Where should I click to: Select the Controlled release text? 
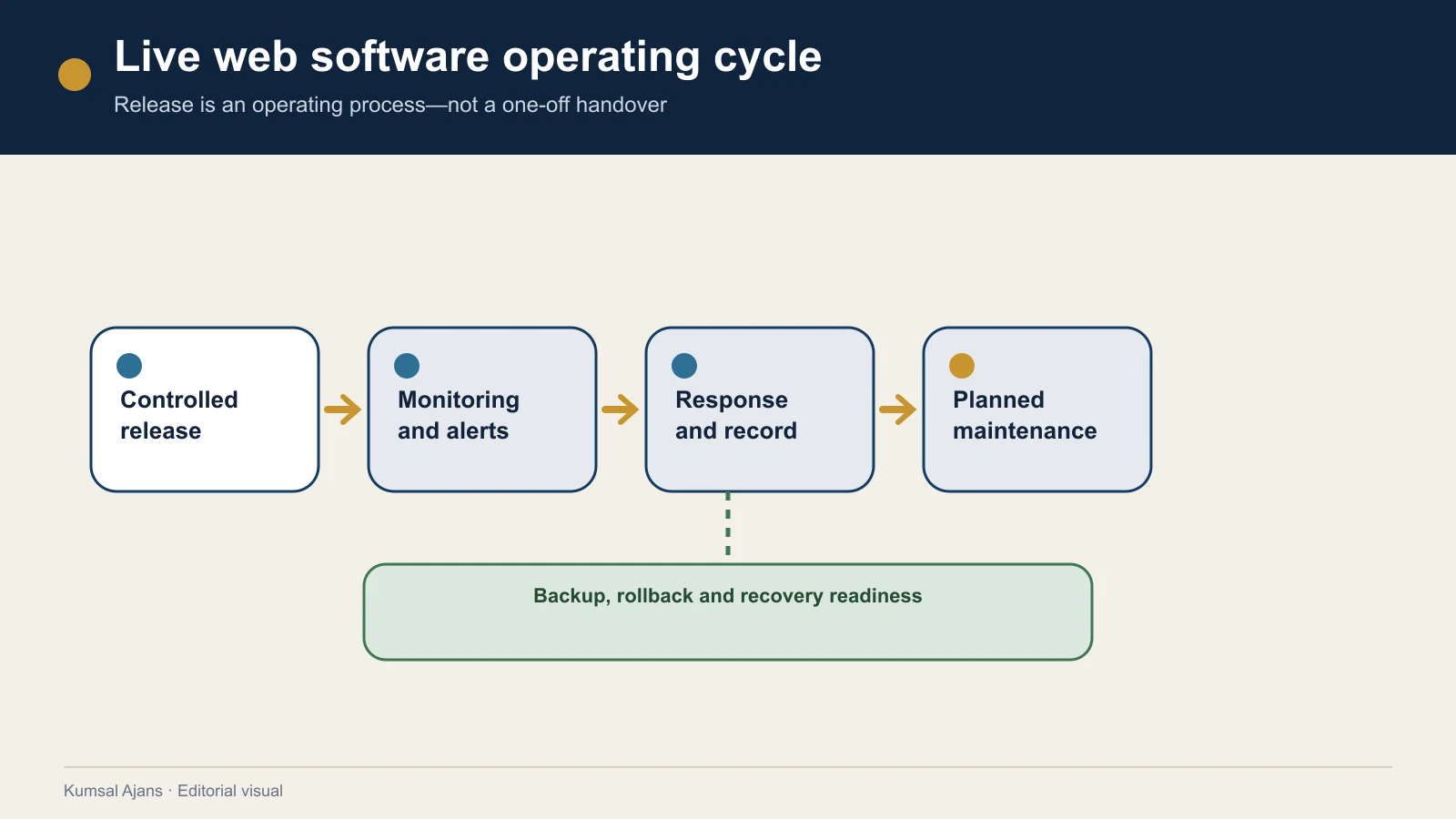(179, 415)
